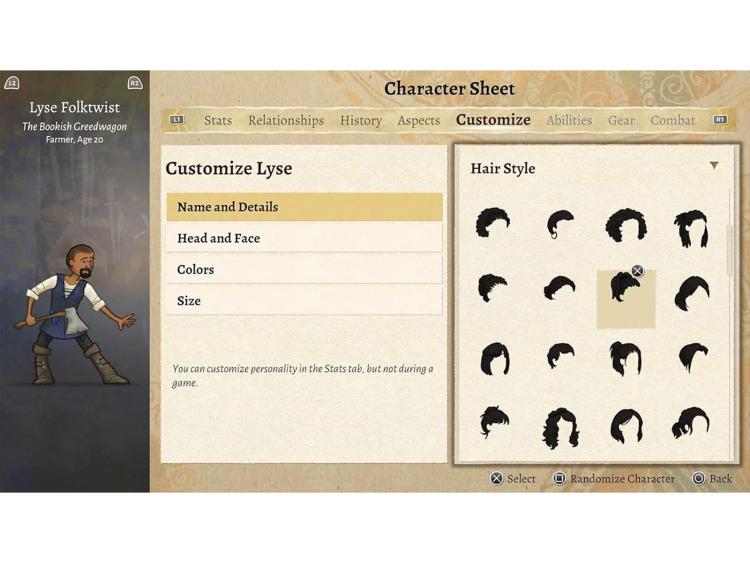
Task: Click the L2 previous character icon
Action: point(12,83)
